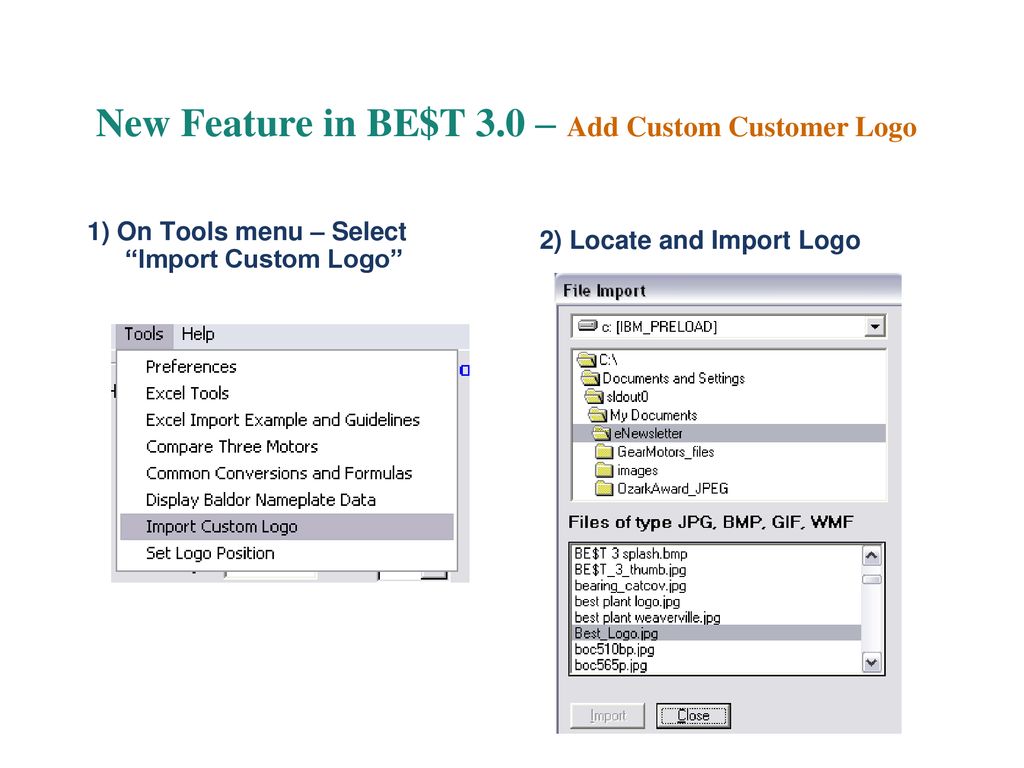This screenshot has width=1024, height=768.
Task: Click the images folder icon
Action: click(x=605, y=470)
